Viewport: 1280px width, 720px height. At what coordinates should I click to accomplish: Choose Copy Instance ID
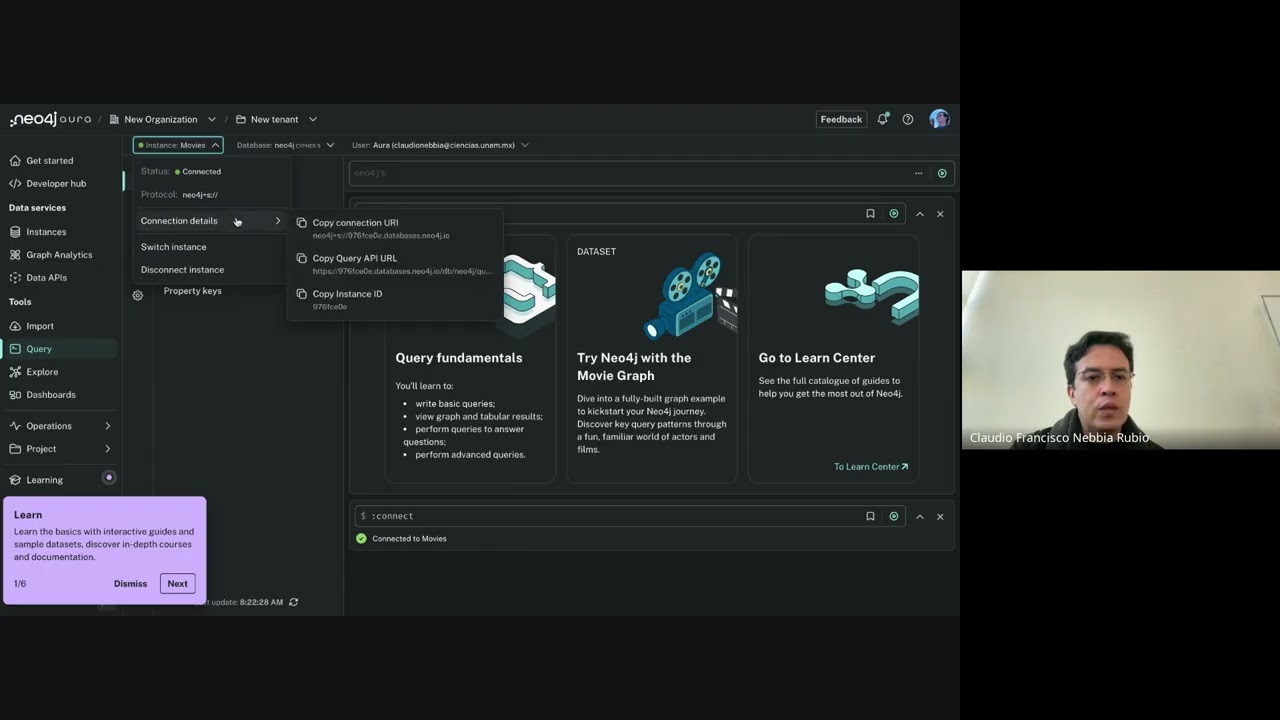395,300
